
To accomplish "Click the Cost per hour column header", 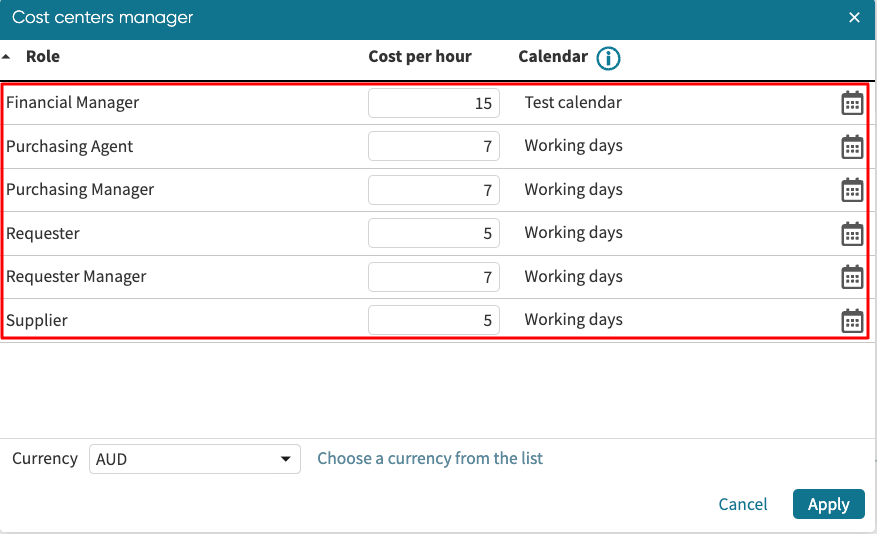I will (419, 57).
